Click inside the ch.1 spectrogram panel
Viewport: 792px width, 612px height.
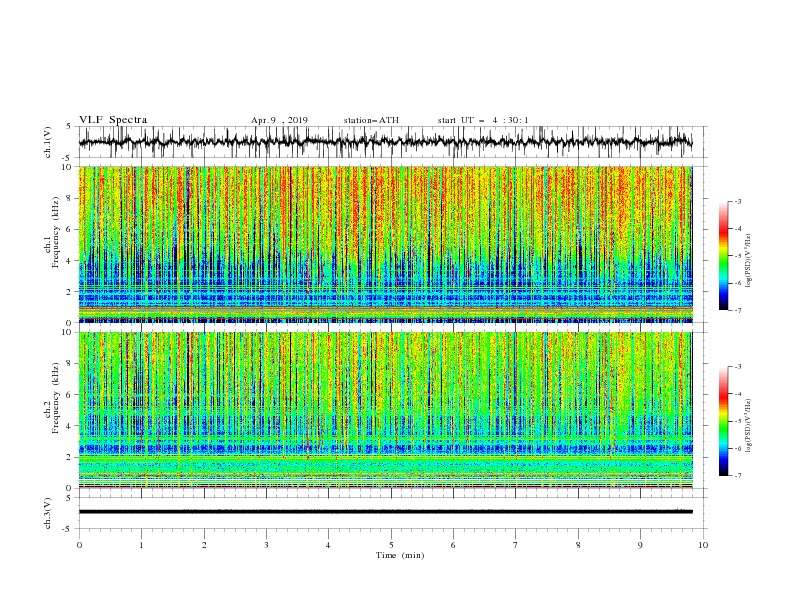[386, 244]
